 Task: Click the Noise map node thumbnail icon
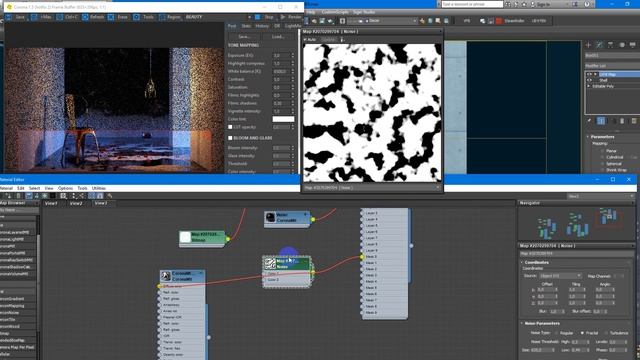tap(270, 264)
